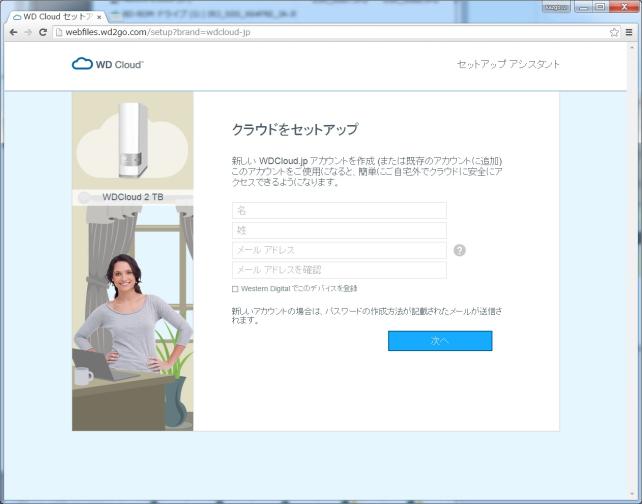Maximize the Chrome window
642x504 pixels.
[x=600, y=7]
